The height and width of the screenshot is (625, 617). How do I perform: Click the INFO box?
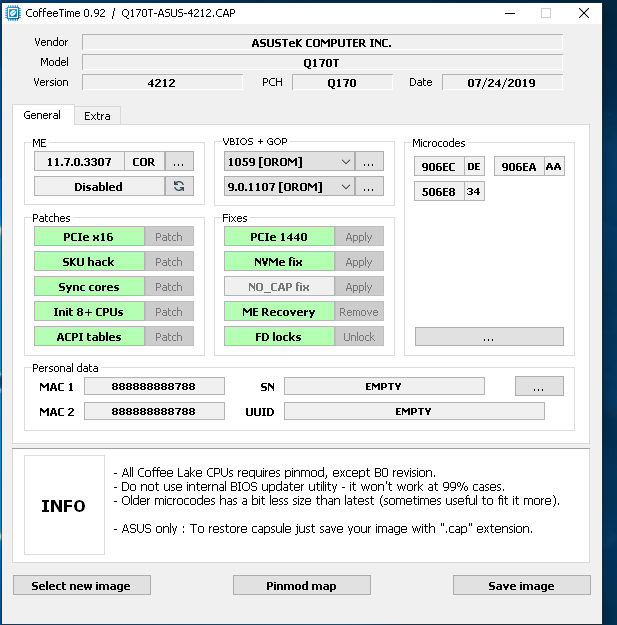(64, 505)
